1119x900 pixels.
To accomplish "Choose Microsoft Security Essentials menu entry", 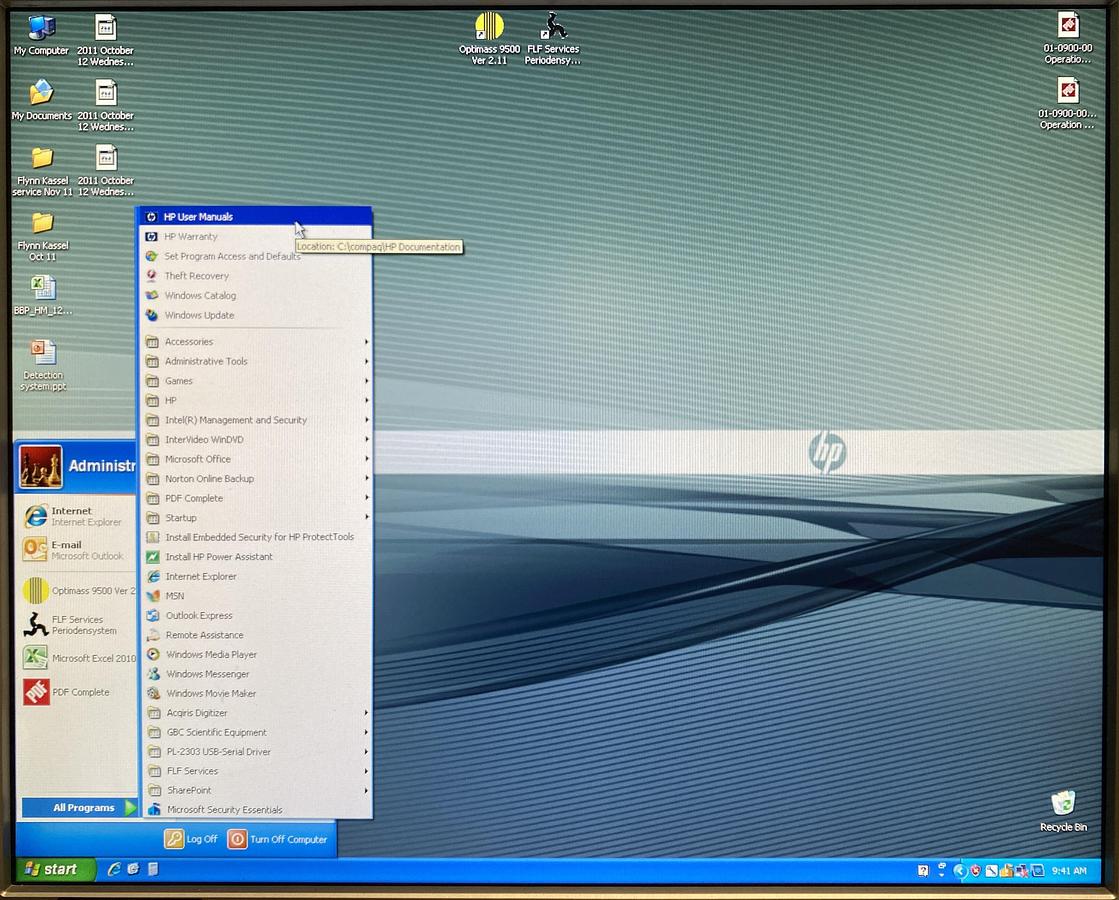I will 224,810.
